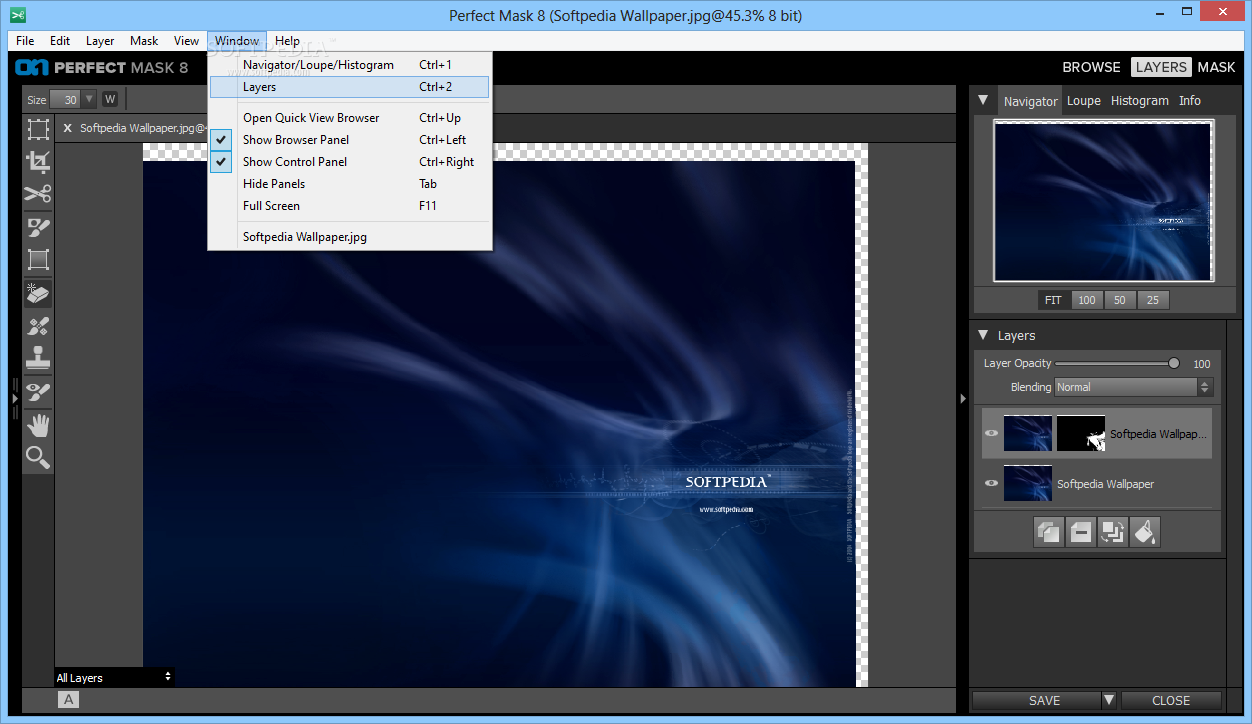Viewport: 1252px width, 724px height.
Task: Set navigator zoom to 25
Action: coord(1153,300)
